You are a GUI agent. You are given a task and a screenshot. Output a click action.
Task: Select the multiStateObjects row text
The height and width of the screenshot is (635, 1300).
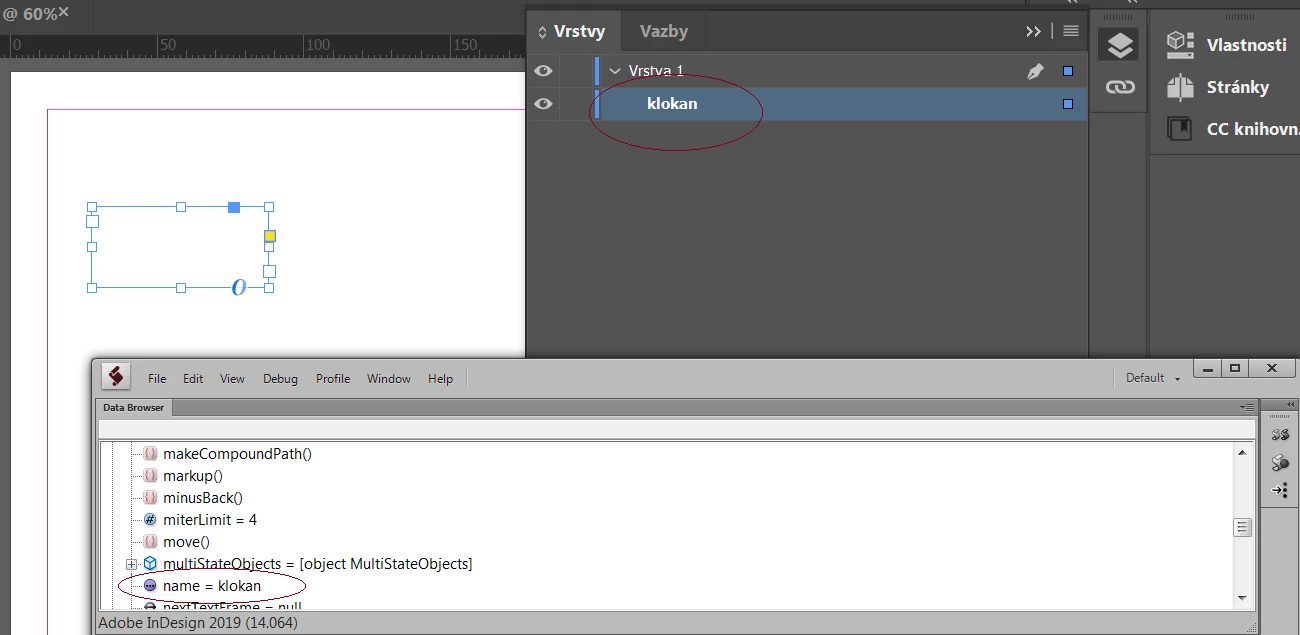pos(318,563)
